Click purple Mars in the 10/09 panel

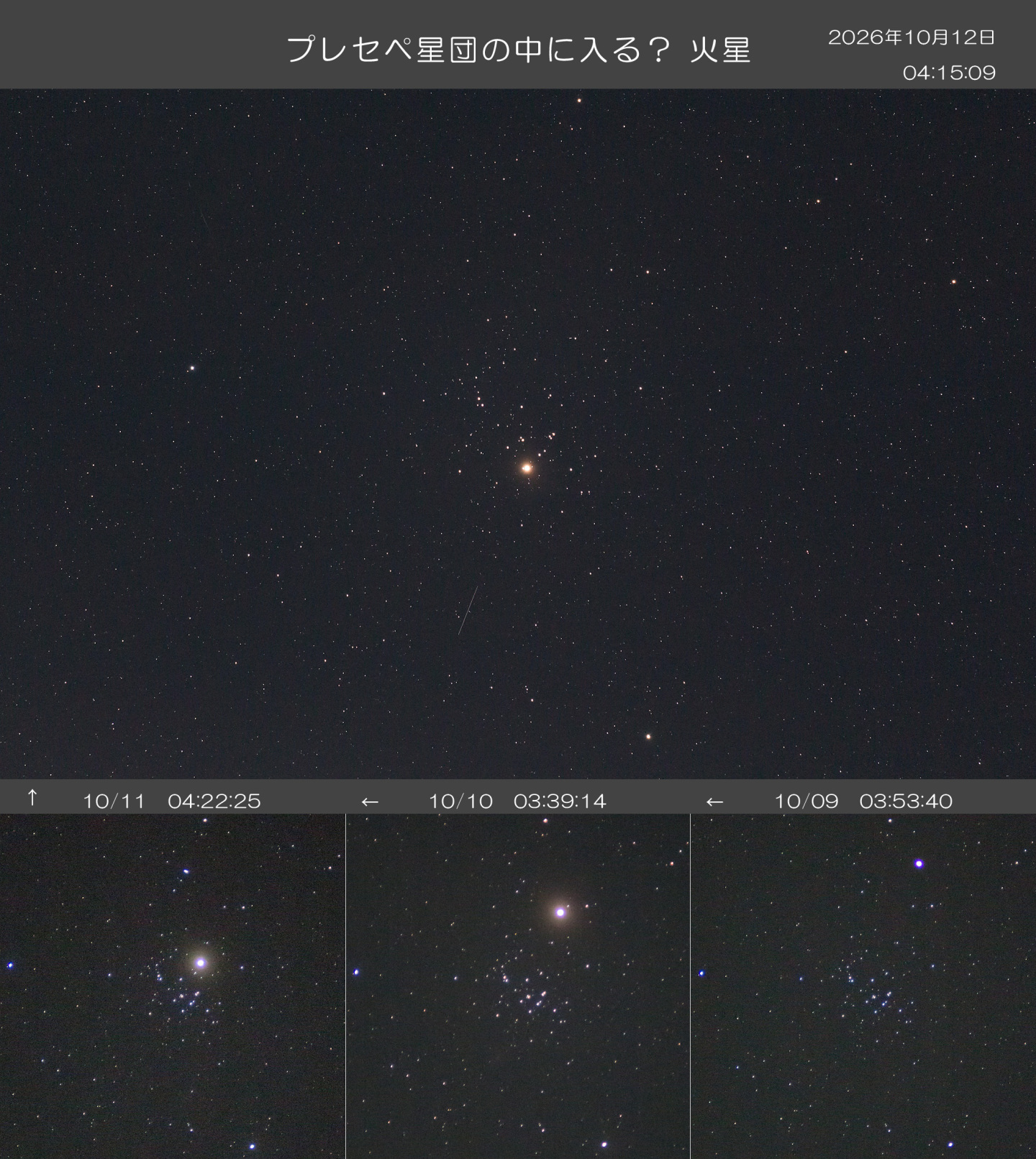(x=919, y=863)
